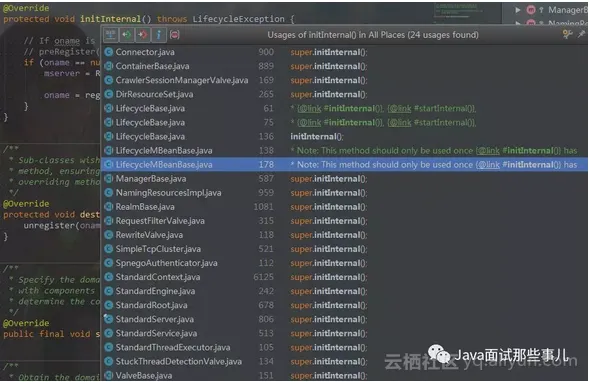Open the ManagerBase.java usage row
Viewport: 589px width, 382px height.
(x=344, y=179)
